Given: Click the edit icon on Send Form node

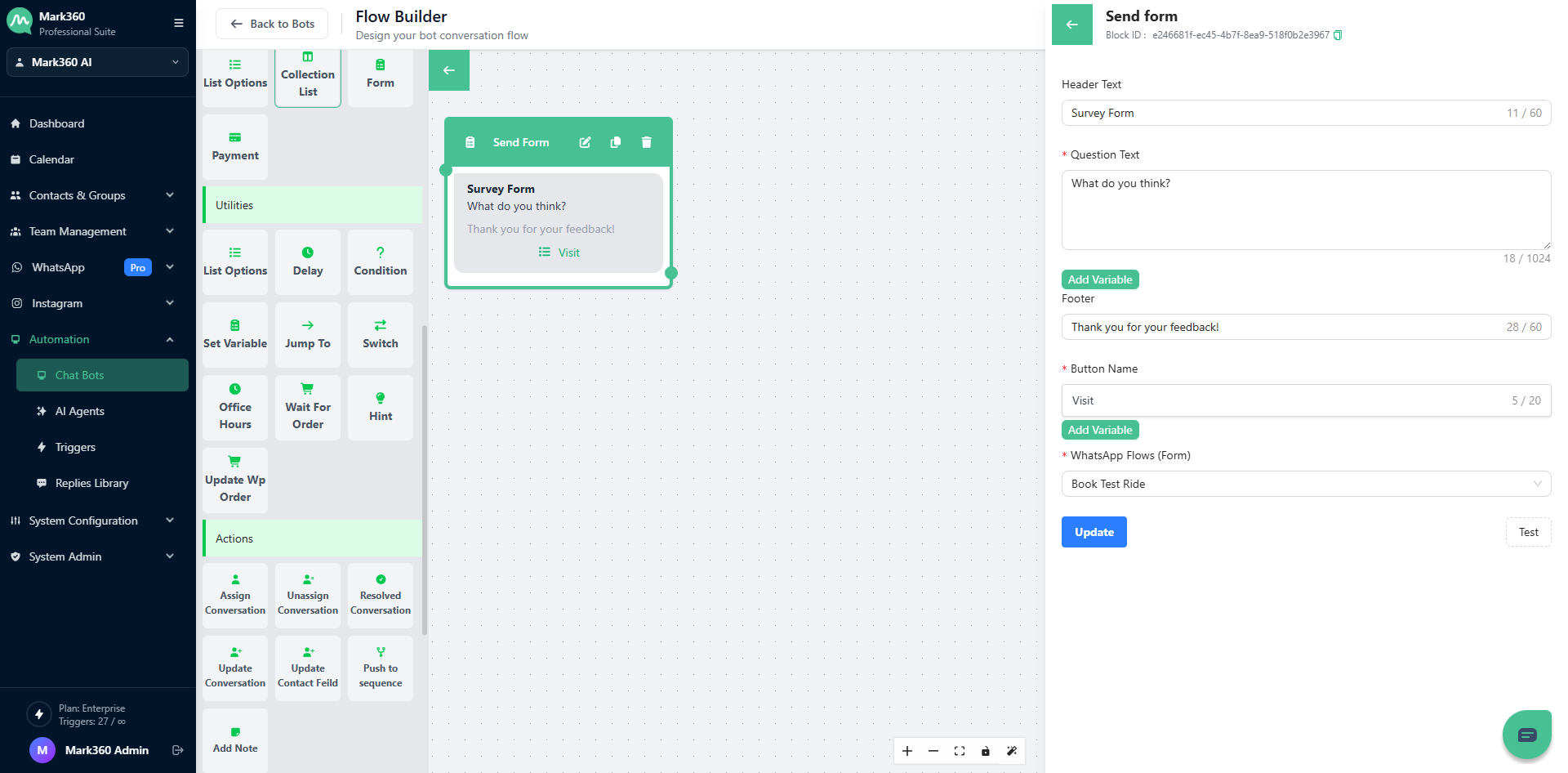Looking at the screenshot, I should (x=585, y=142).
